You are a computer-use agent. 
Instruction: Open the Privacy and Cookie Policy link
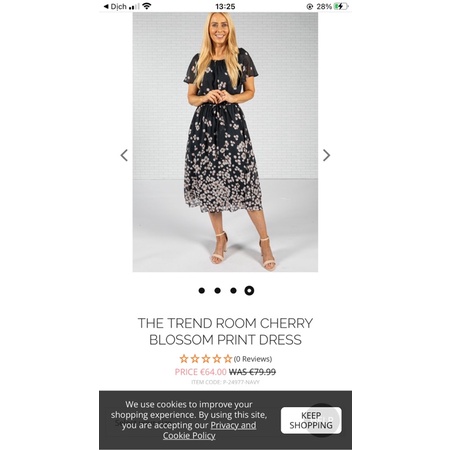209,430
